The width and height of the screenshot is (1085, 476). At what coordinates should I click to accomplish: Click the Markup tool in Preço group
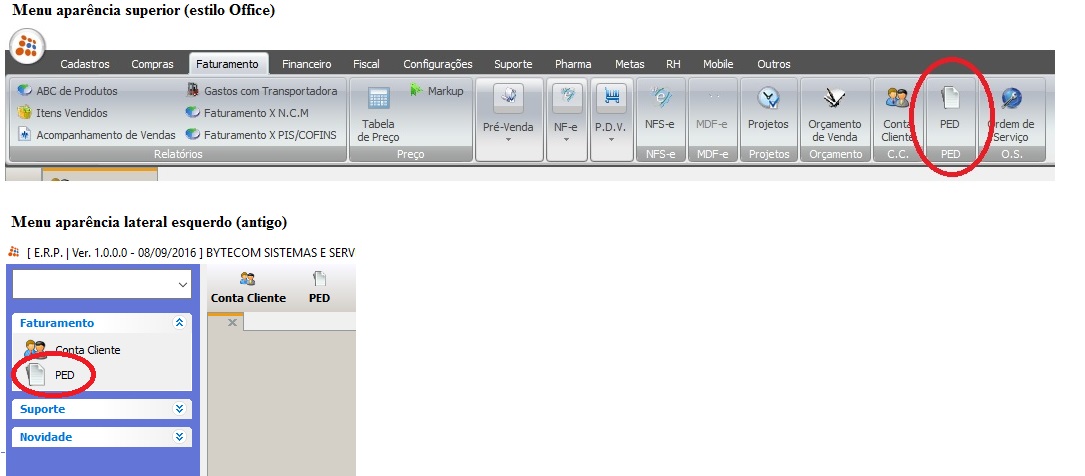coord(436,91)
